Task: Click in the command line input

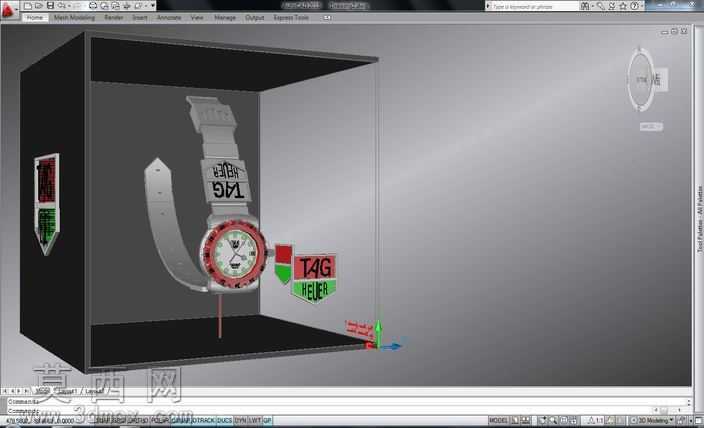Action: tap(346, 411)
